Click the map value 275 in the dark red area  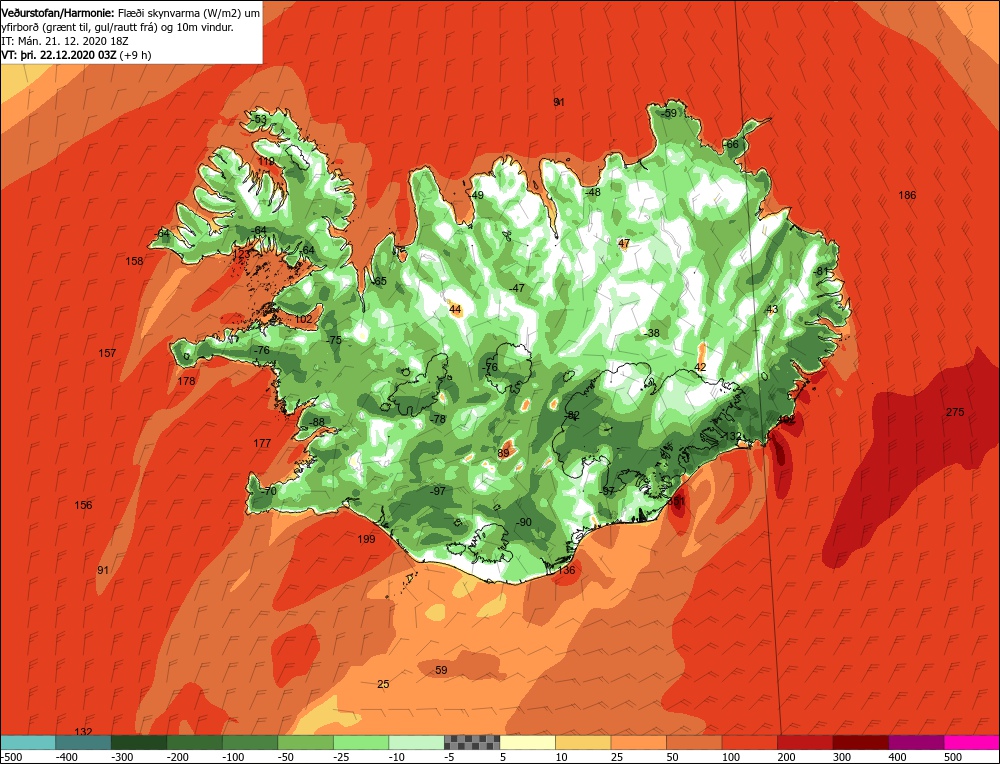coord(955,412)
